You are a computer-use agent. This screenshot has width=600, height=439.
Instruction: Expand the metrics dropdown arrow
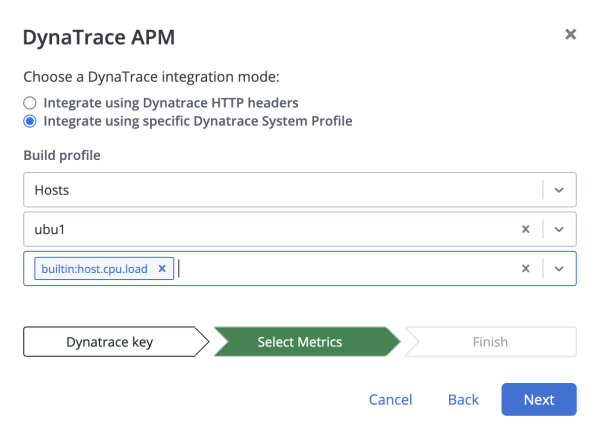click(x=559, y=269)
